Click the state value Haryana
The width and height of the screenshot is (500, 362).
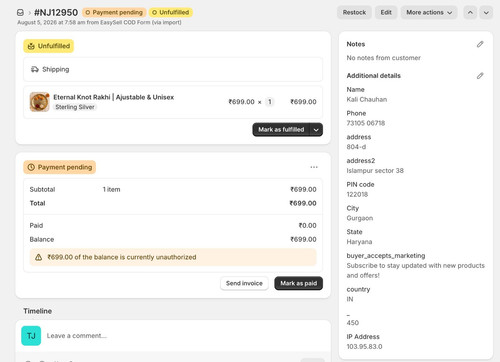pyautogui.click(x=359, y=242)
